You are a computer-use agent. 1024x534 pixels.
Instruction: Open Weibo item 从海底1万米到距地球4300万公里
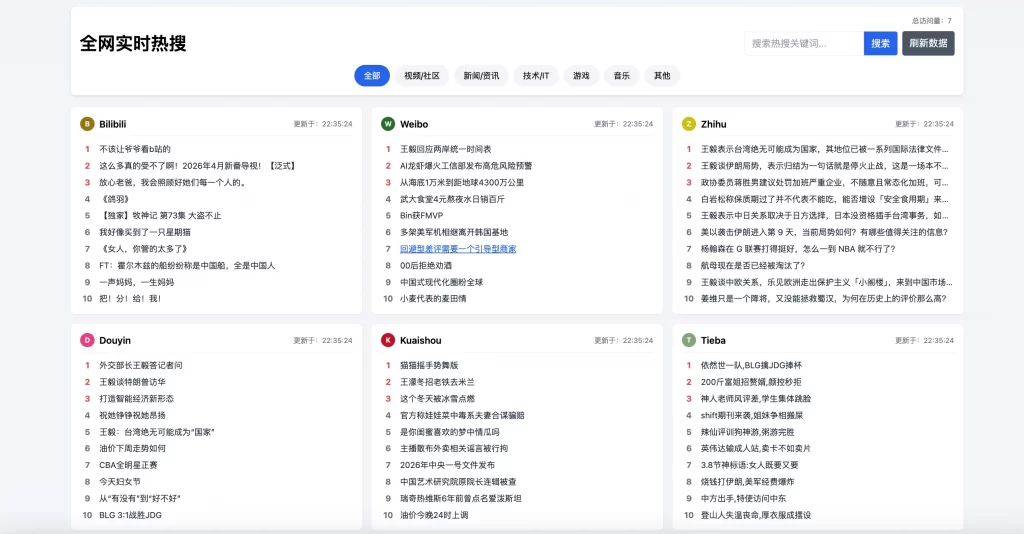(462, 182)
